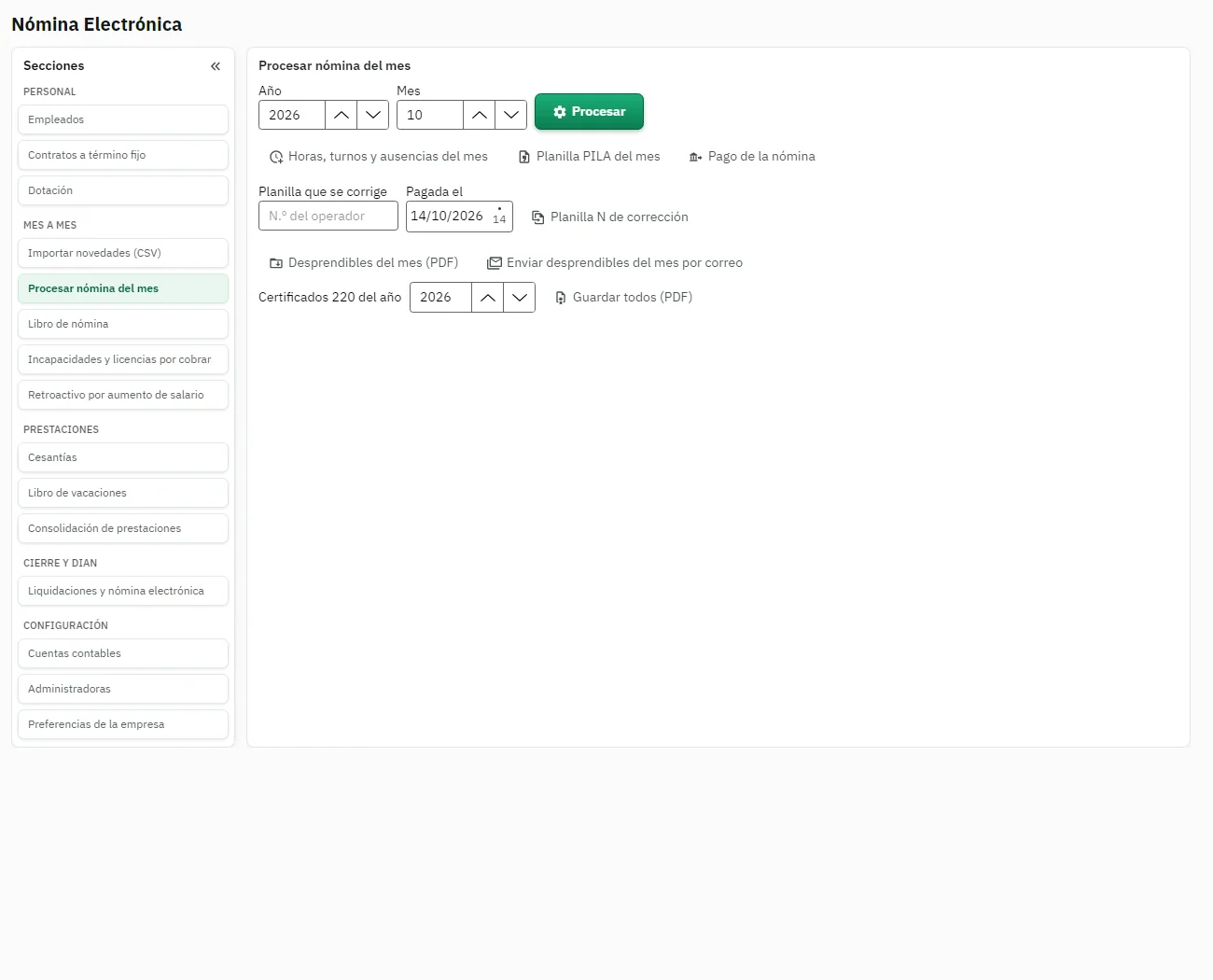Screen dimensions: 1213x980
Task: Open Planilla PILA del mes
Action: (x=589, y=157)
